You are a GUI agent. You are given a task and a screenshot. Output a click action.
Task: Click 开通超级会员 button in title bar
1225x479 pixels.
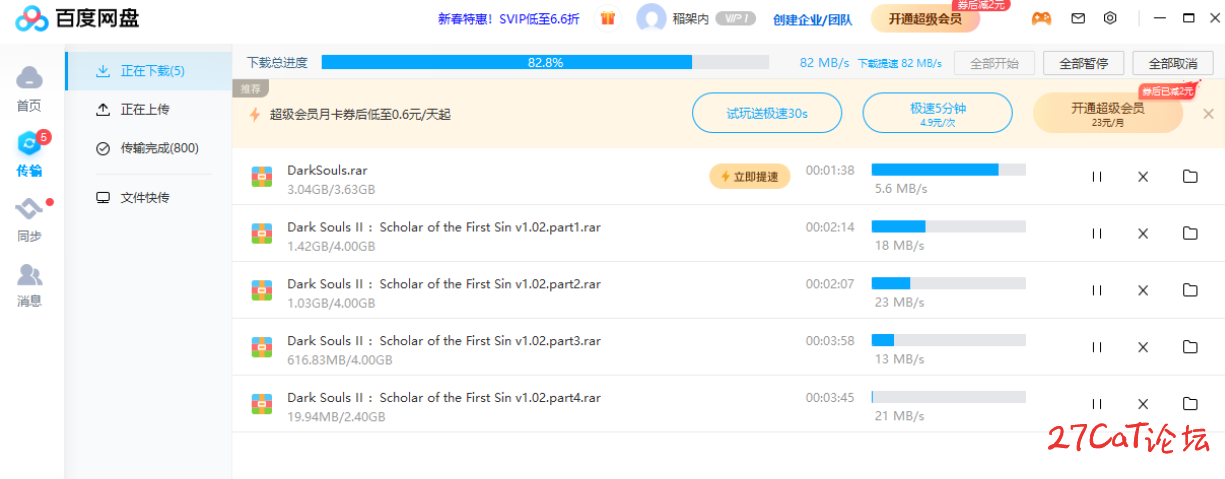pyautogui.click(x=925, y=18)
